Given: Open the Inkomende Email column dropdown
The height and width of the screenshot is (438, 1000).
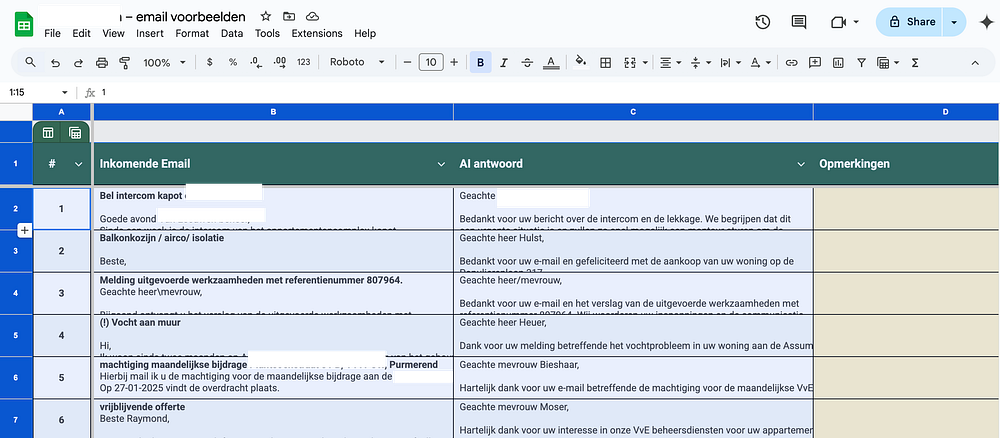Looking at the screenshot, I should (x=441, y=164).
